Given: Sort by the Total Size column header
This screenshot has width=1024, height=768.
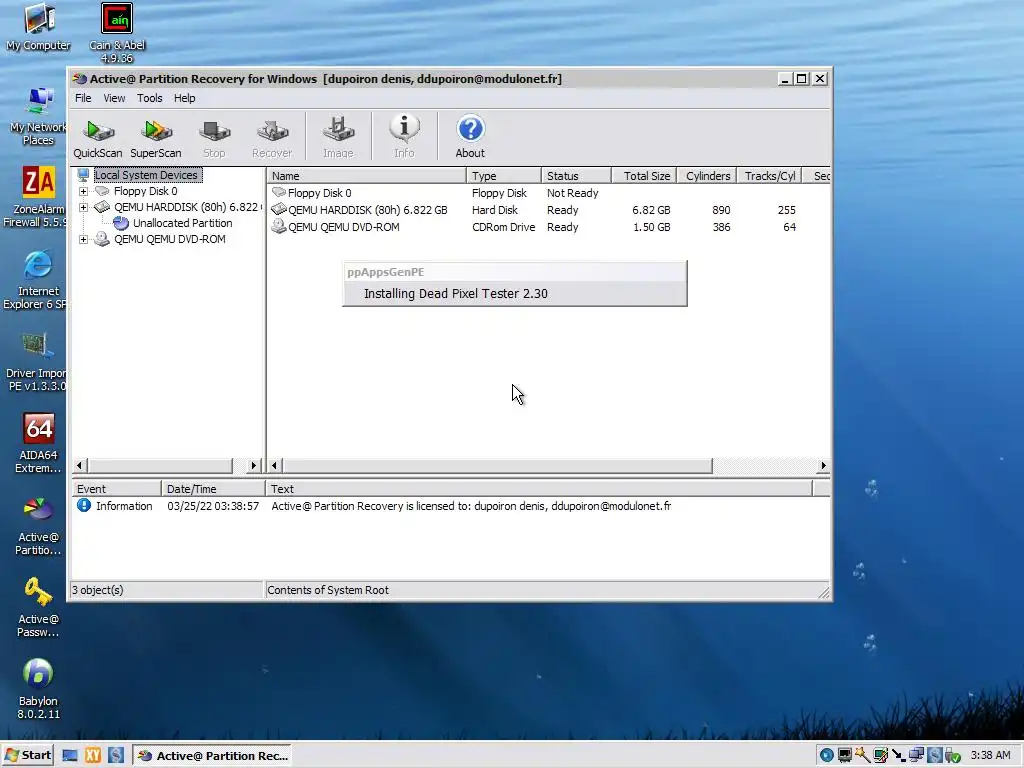Looking at the screenshot, I should point(644,176).
